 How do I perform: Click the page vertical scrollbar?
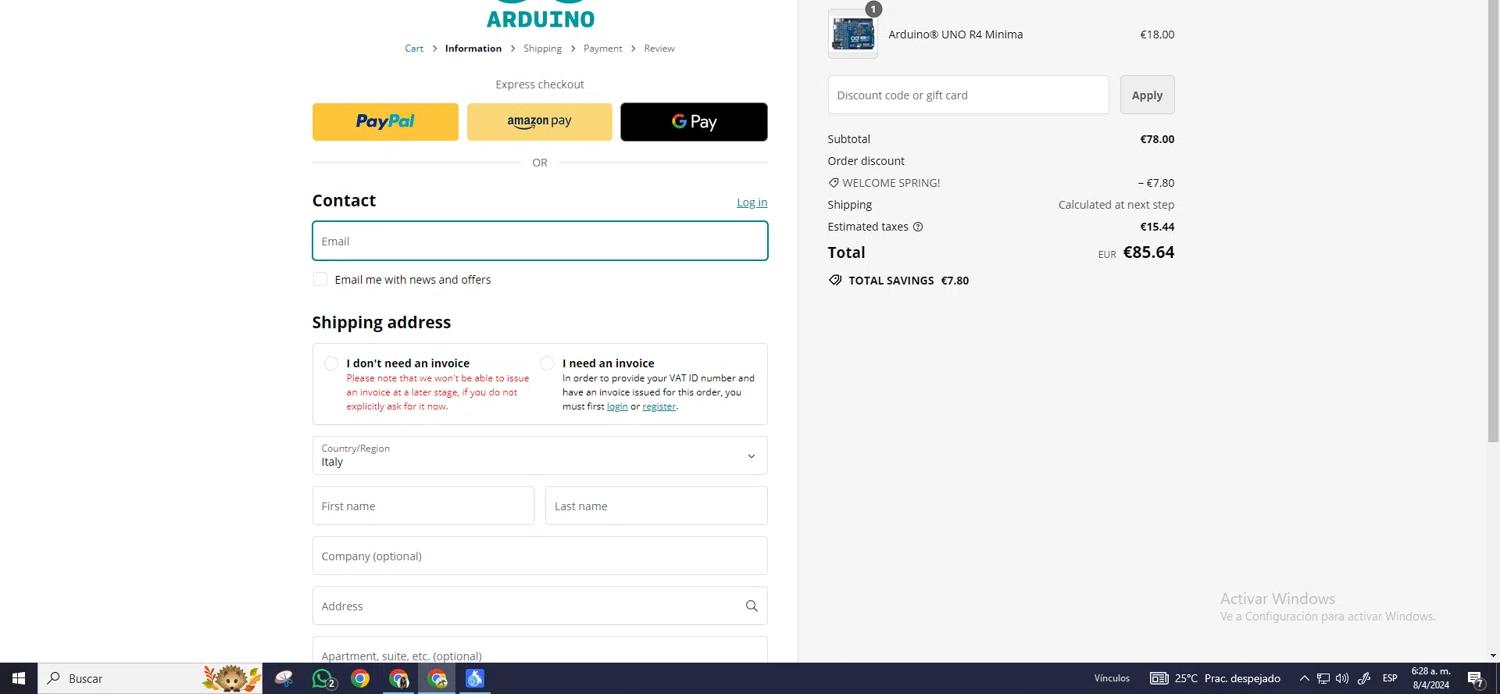pyautogui.click(x=1494, y=220)
